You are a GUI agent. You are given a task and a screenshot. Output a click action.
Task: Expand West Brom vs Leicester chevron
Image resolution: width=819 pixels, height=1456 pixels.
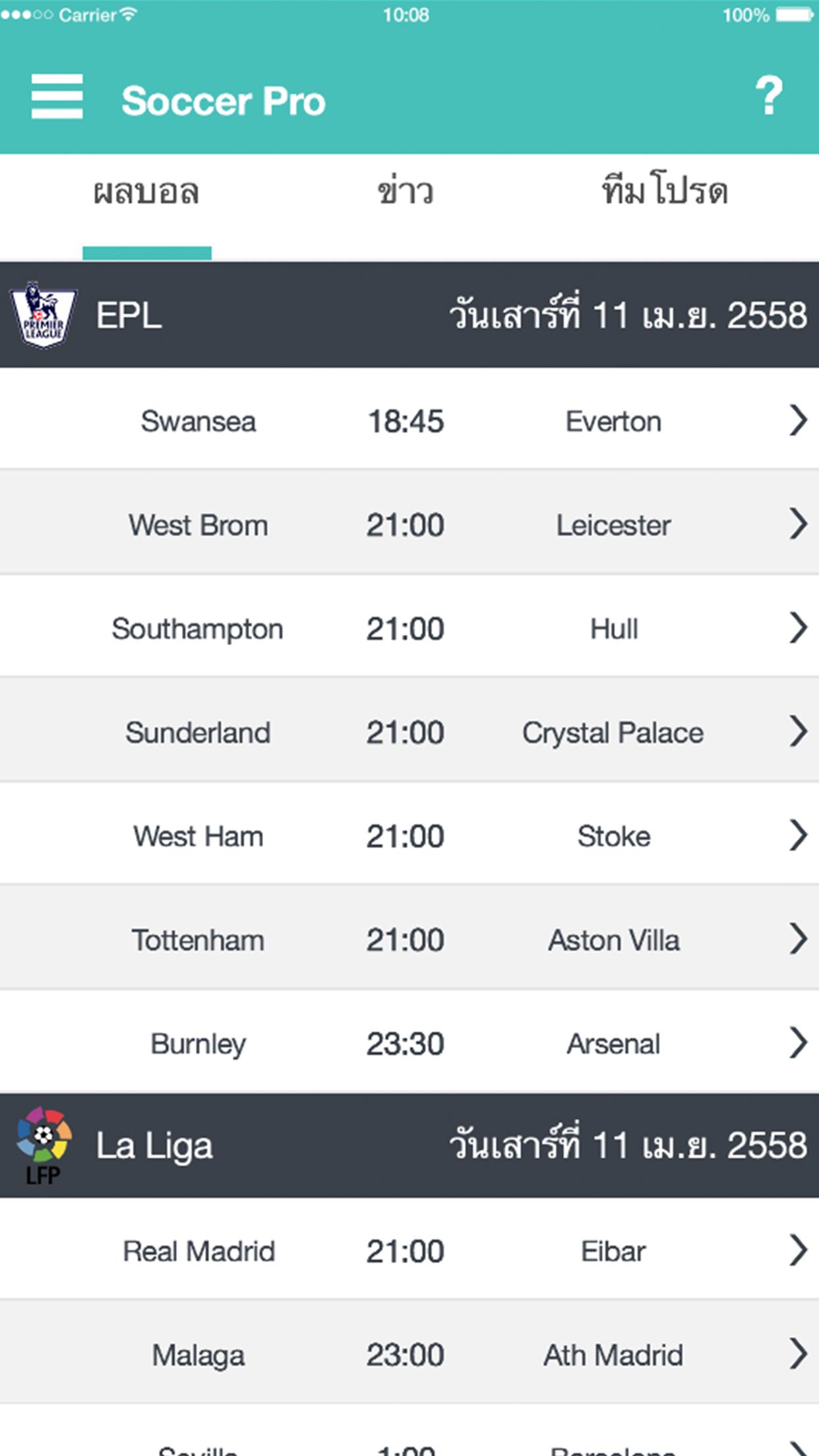point(798,524)
